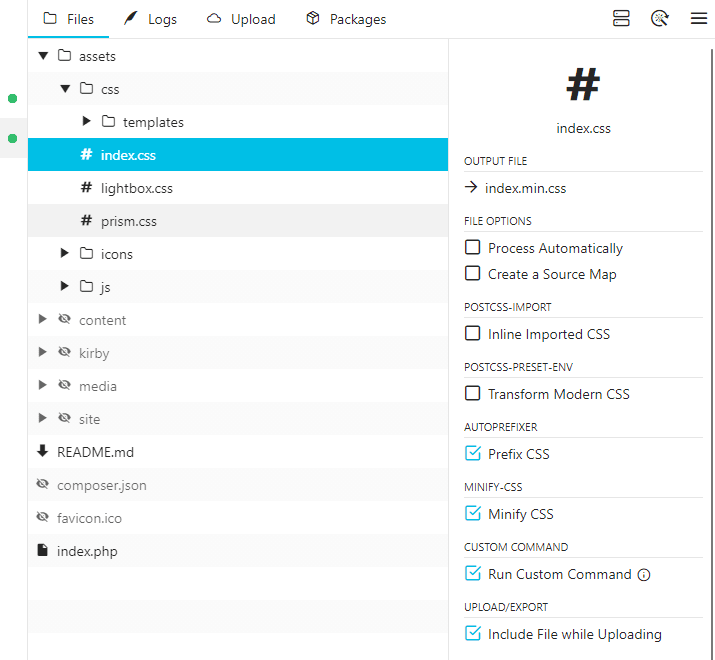The image size is (715, 660).
Task: Enable Inline Imported CSS checkbox
Action: [472, 333]
